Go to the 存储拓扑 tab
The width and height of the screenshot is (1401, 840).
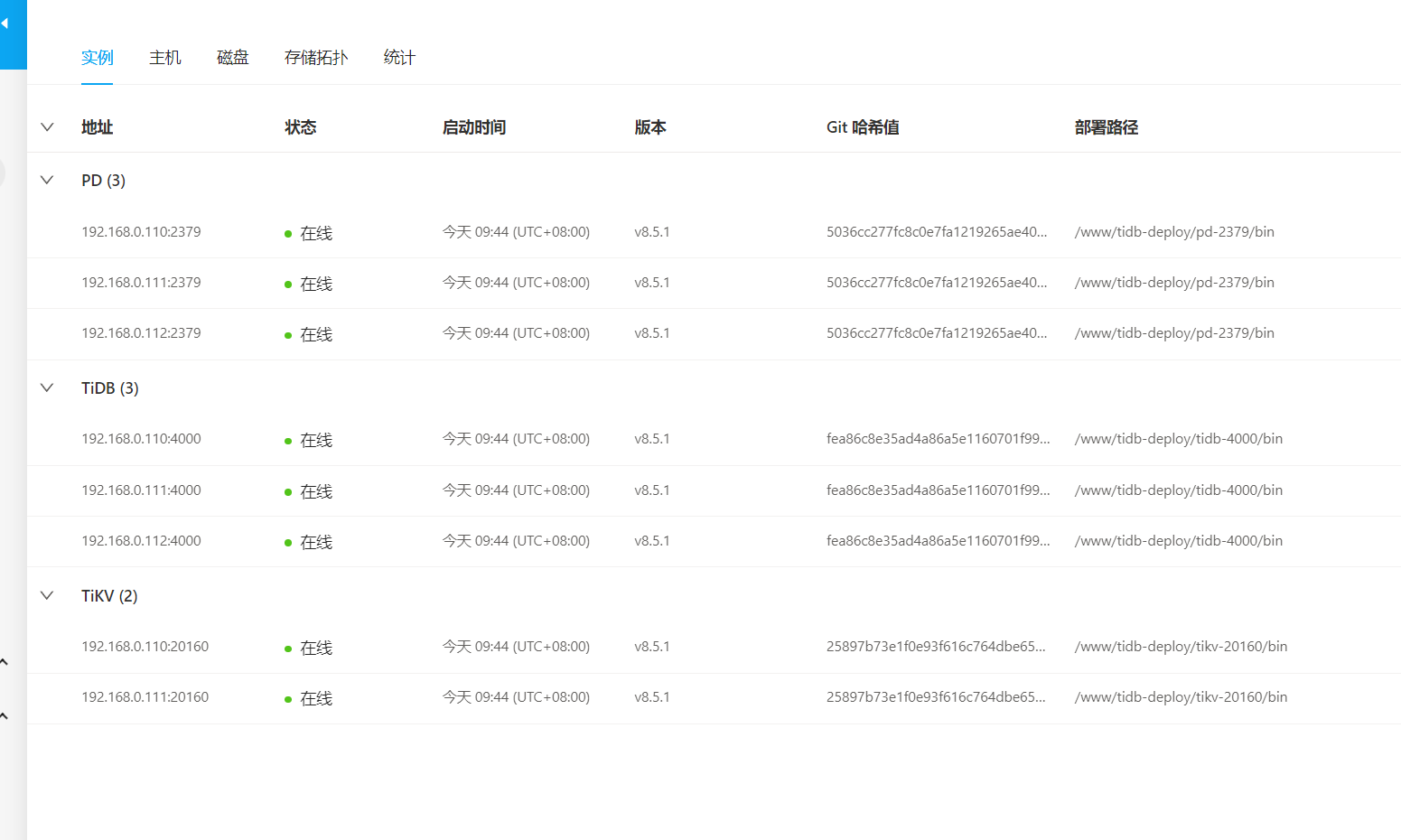tap(315, 58)
